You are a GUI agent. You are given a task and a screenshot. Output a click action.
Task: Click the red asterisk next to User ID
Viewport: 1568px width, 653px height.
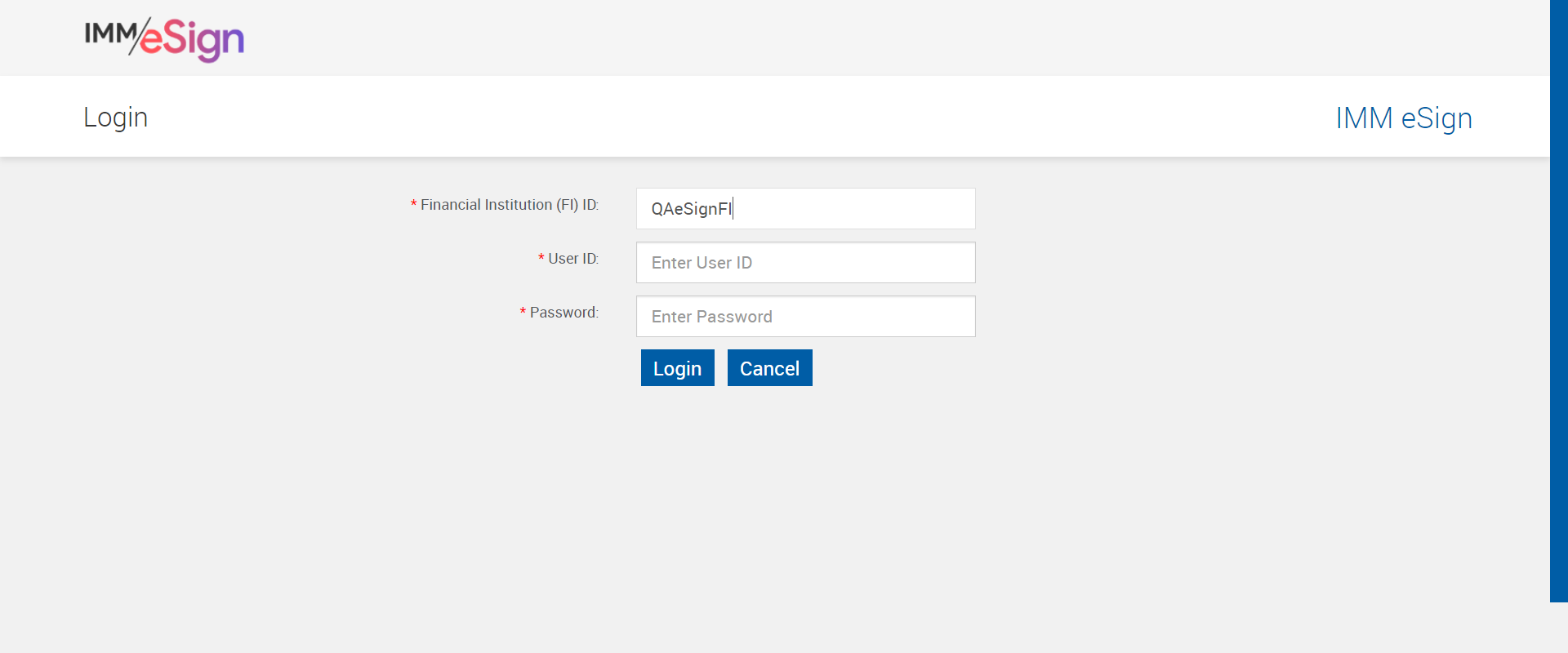tap(541, 259)
